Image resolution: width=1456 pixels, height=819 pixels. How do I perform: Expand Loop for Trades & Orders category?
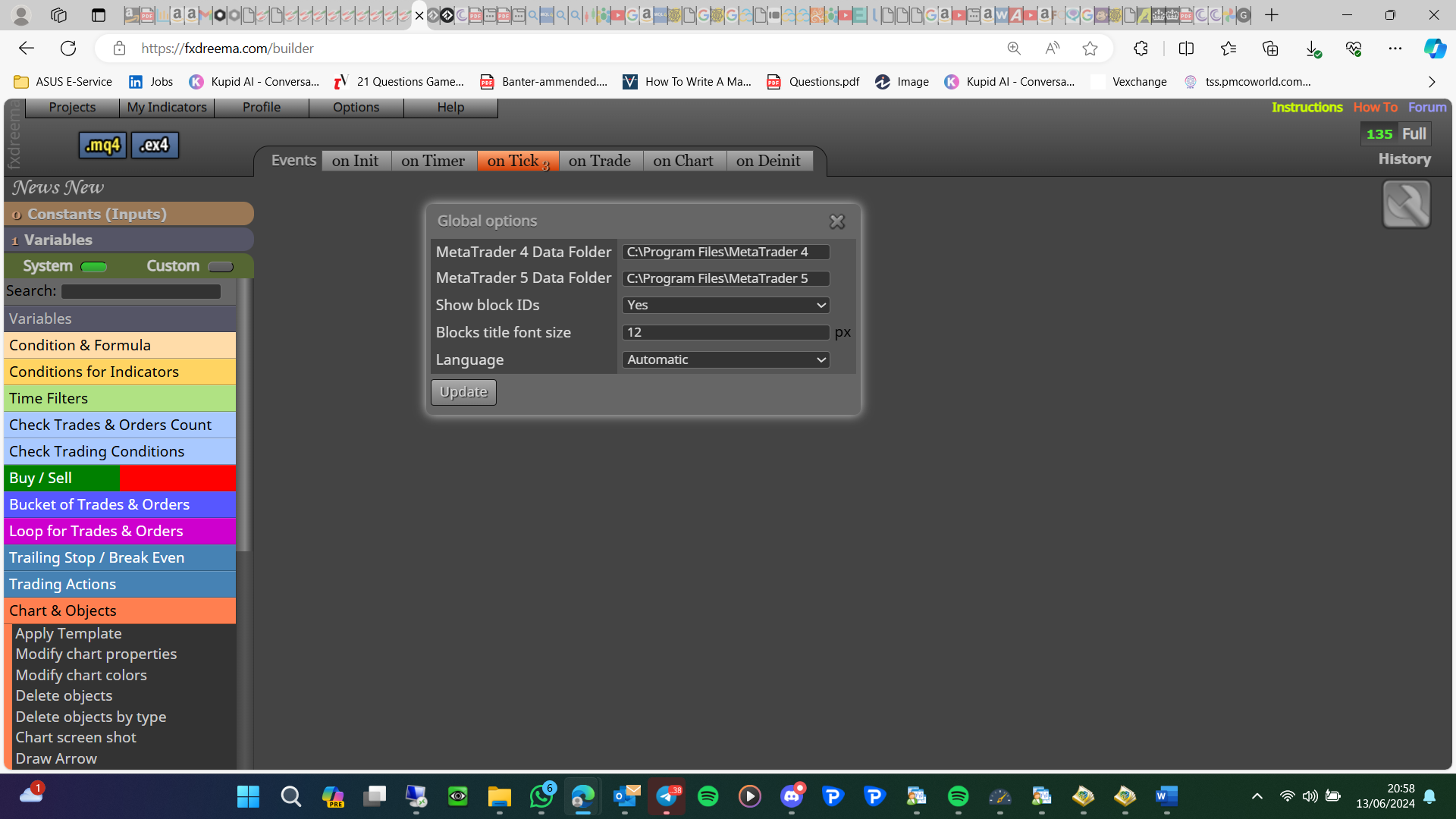120,531
